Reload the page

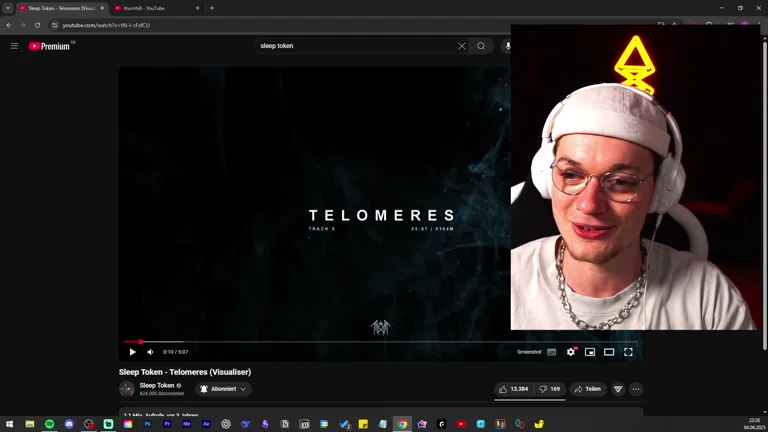pyautogui.click(x=37, y=25)
